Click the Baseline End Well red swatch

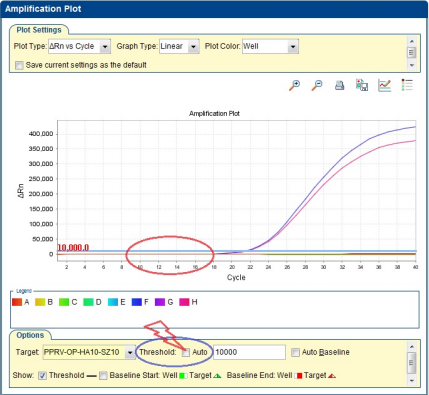tap(298, 376)
